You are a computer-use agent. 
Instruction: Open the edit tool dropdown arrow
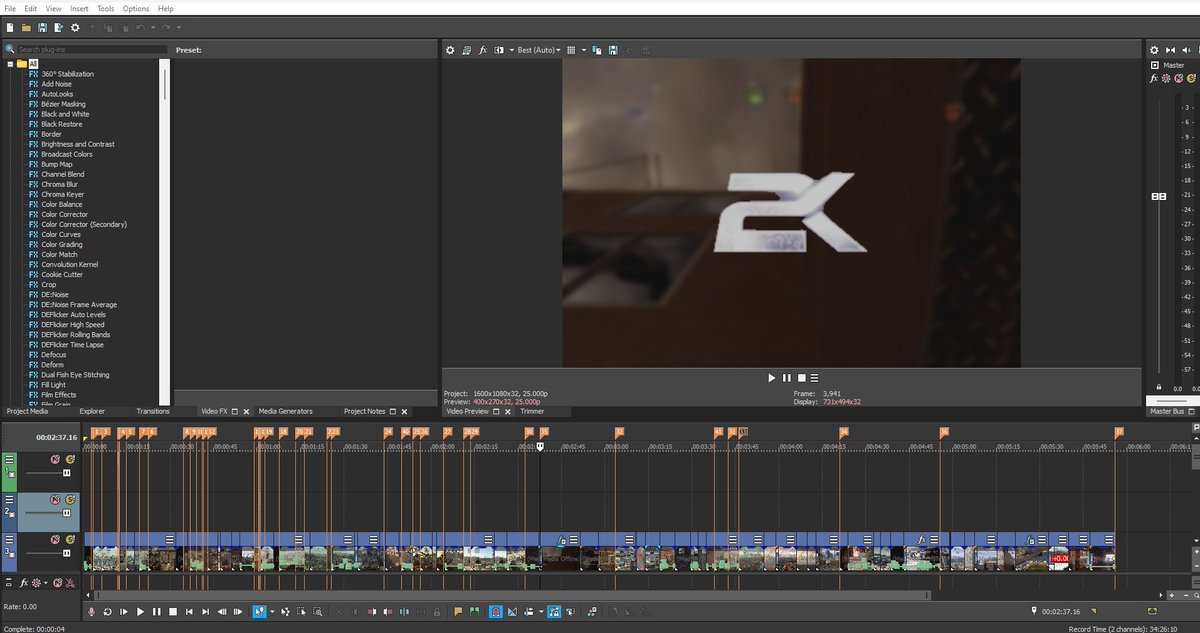pyautogui.click(x=272, y=611)
